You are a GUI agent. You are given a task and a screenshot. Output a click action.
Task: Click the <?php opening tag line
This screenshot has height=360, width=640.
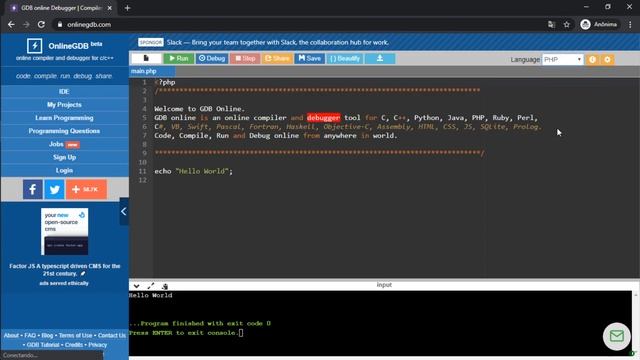[x=165, y=82]
